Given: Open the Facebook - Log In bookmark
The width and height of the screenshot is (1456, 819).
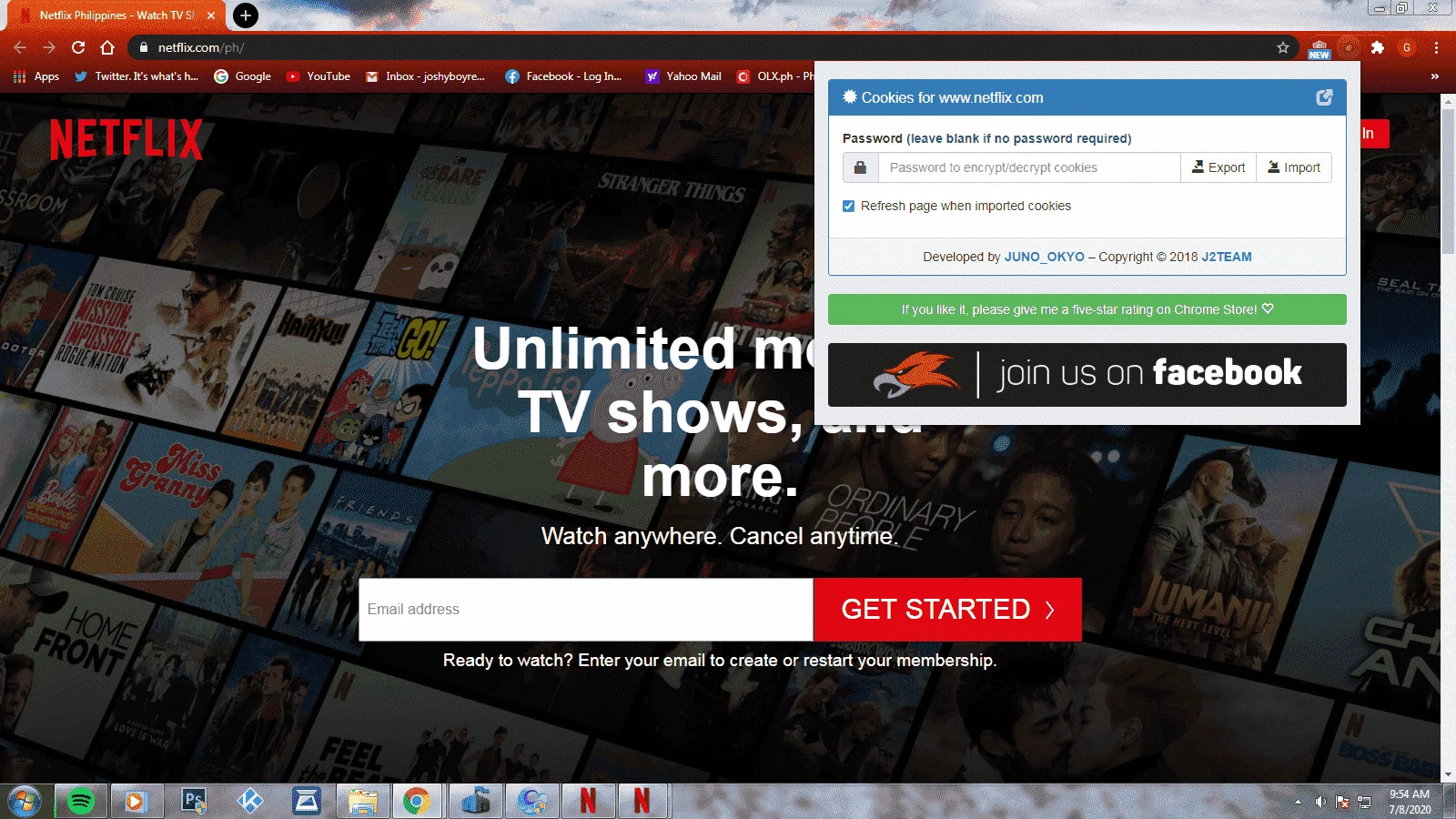Looking at the screenshot, I should coord(564,76).
